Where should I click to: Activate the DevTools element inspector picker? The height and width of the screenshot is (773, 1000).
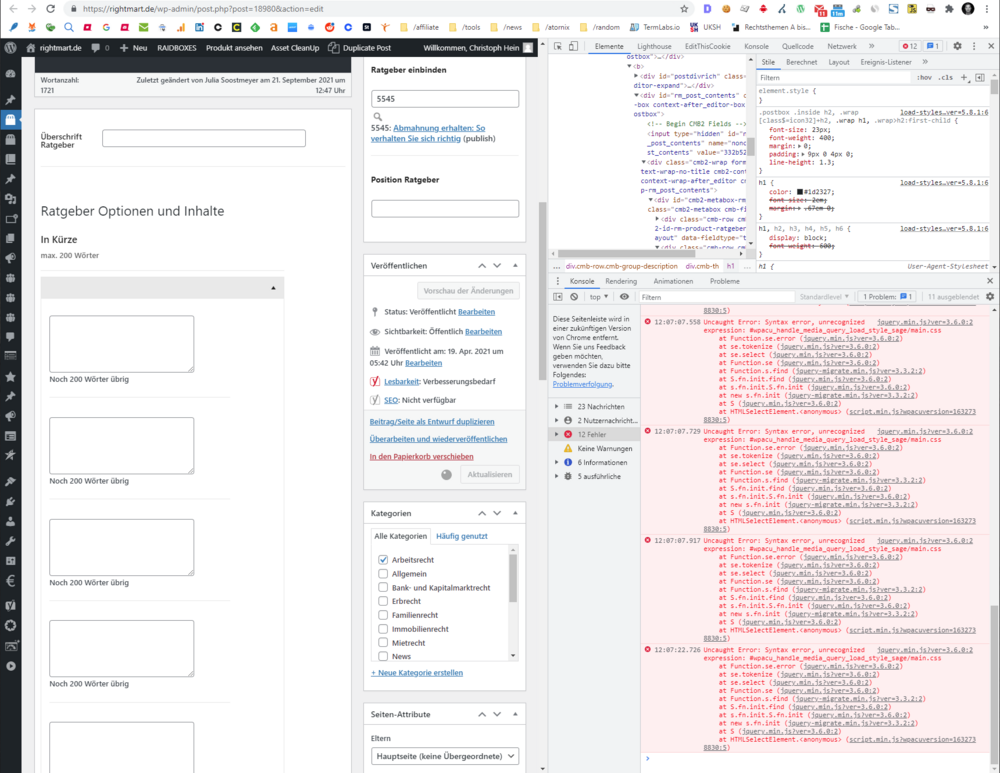pos(558,47)
